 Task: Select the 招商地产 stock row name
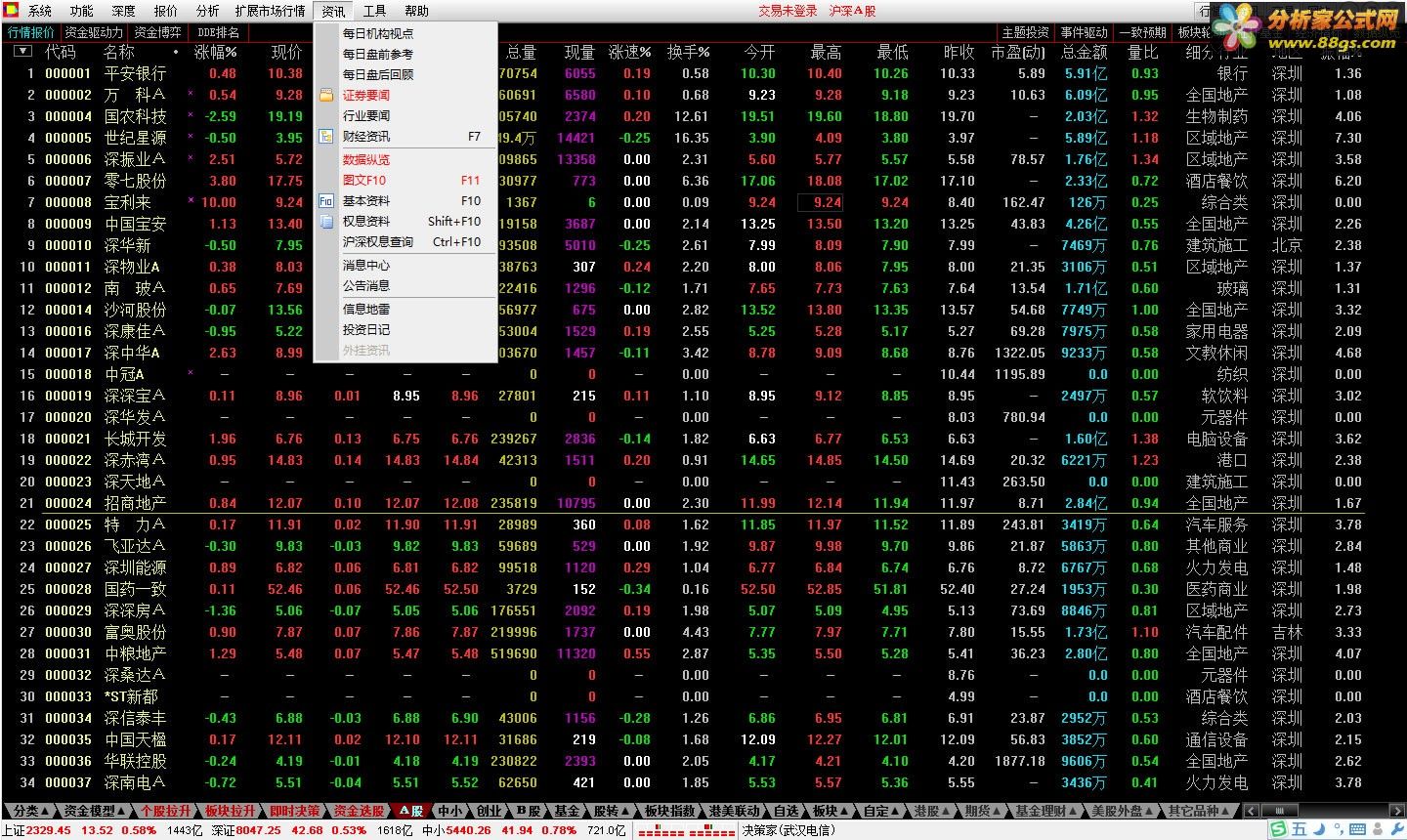(x=135, y=503)
